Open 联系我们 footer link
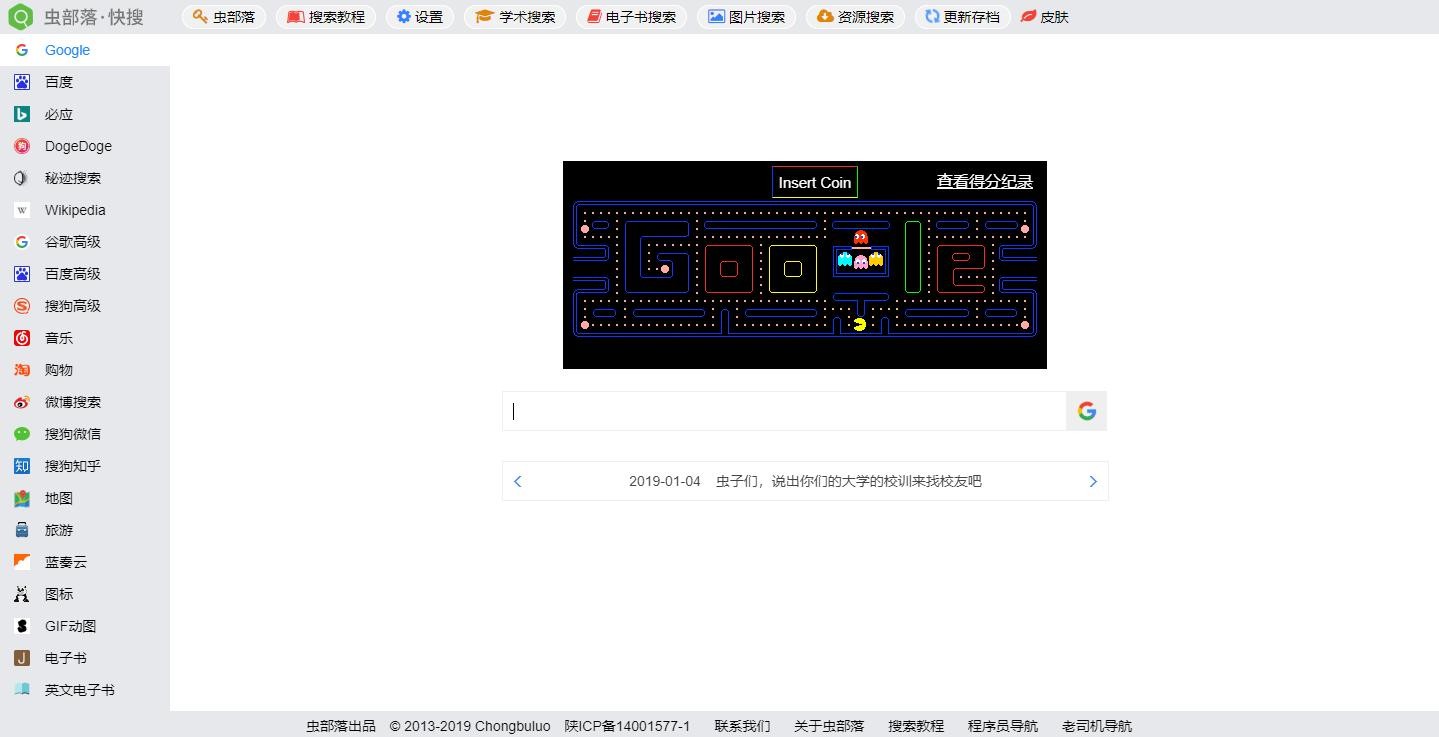 point(742,726)
